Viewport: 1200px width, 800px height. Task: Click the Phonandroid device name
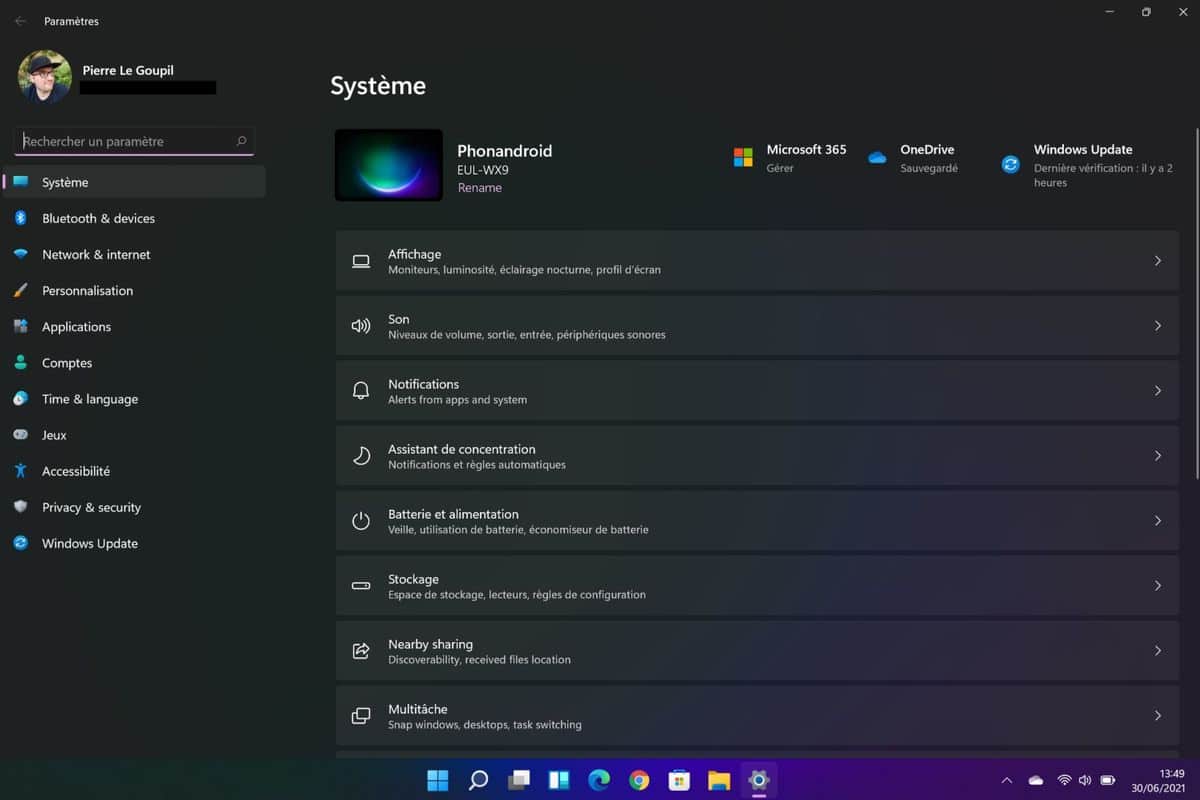(x=505, y=151)
